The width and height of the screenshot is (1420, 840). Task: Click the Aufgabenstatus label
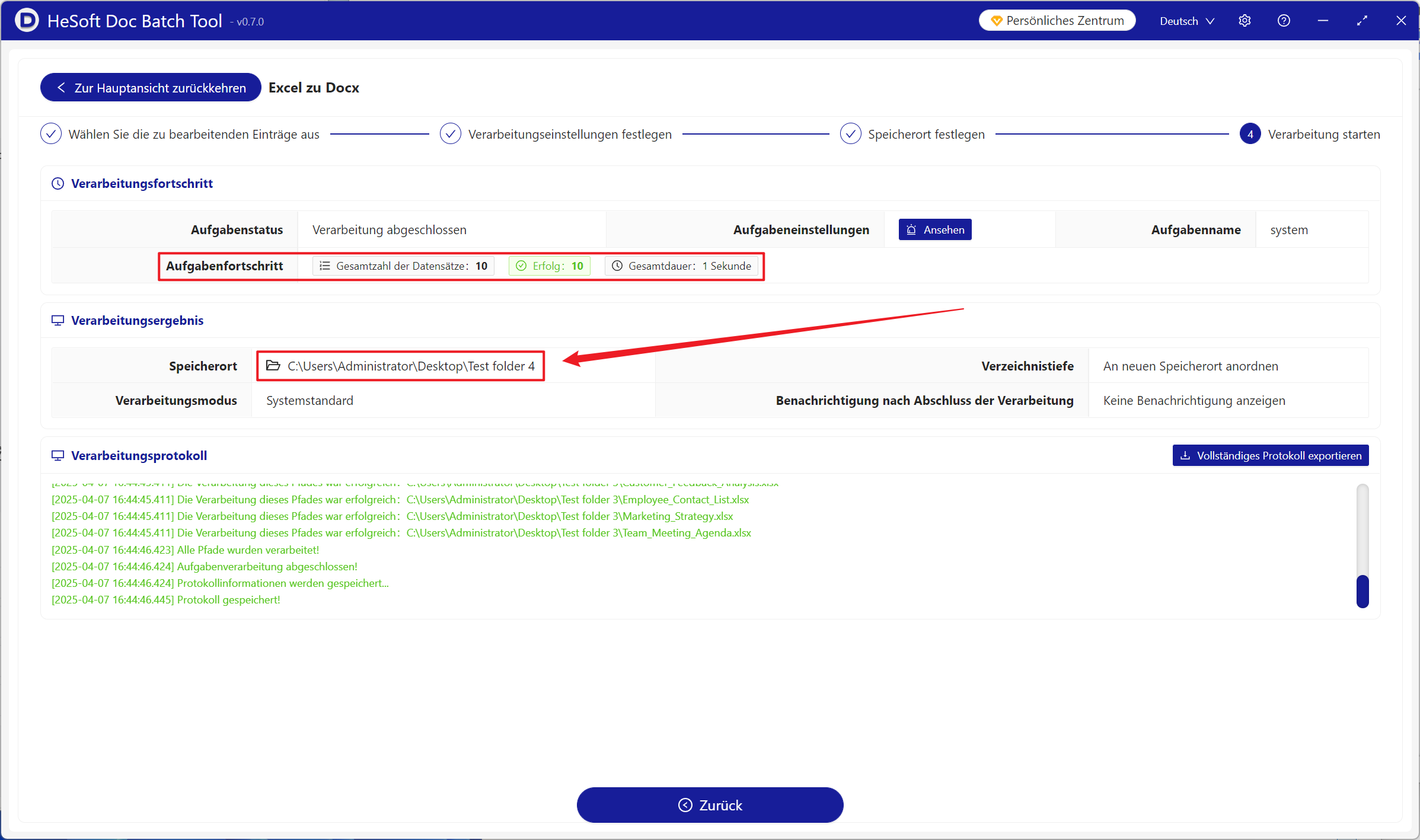coord(237,230)
